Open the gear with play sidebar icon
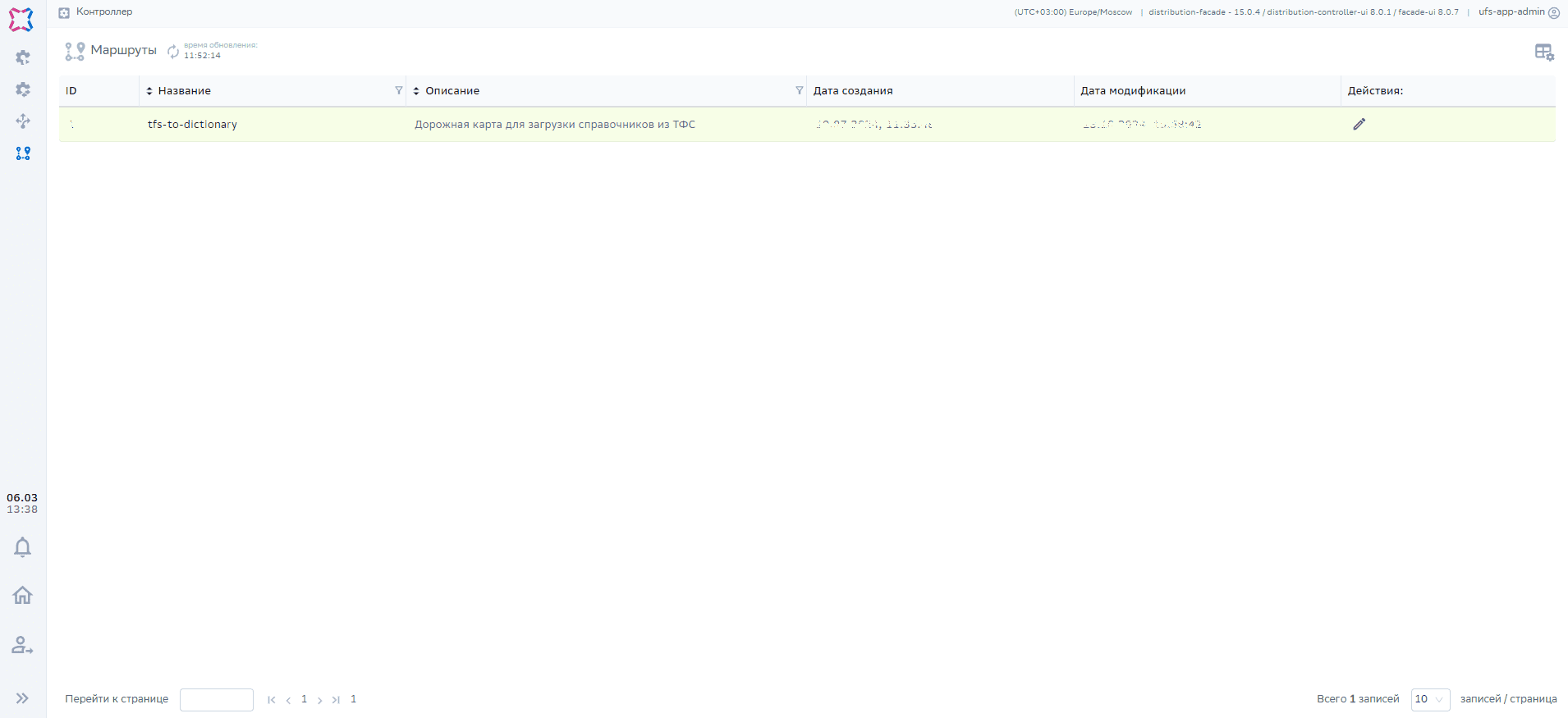 [x=23, y=57]
